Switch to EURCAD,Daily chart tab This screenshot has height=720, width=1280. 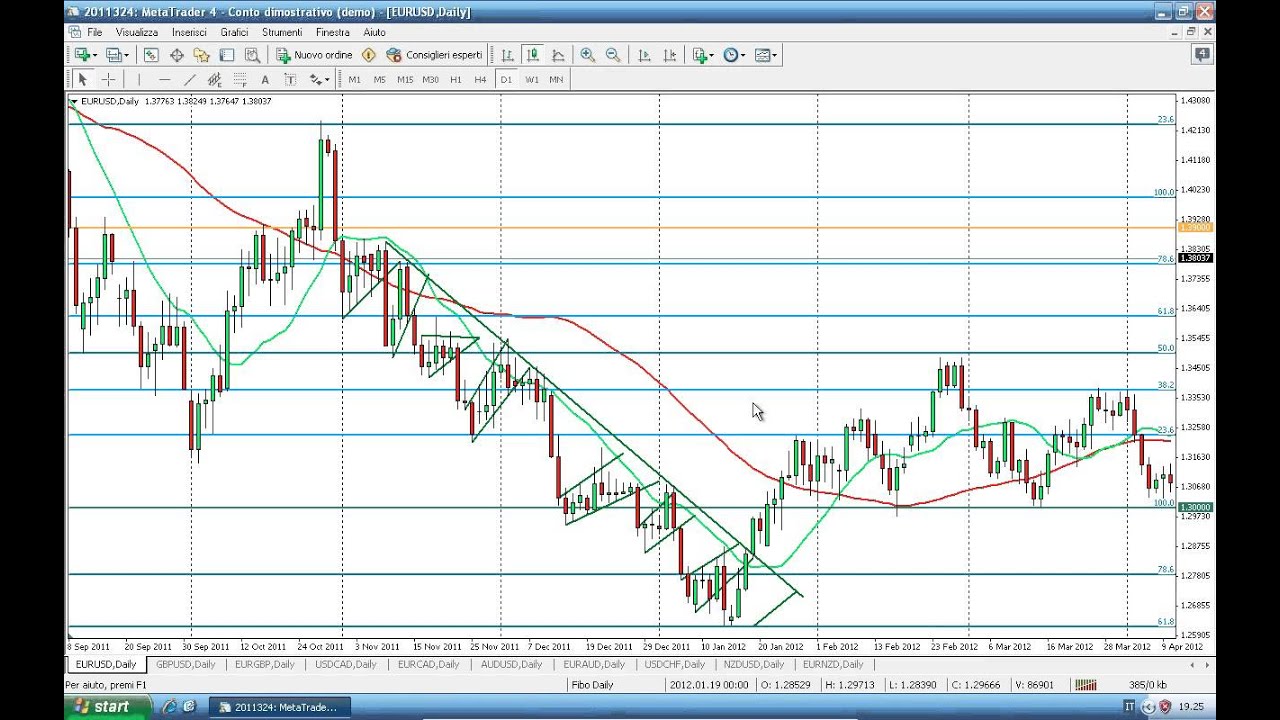point(428,664)
